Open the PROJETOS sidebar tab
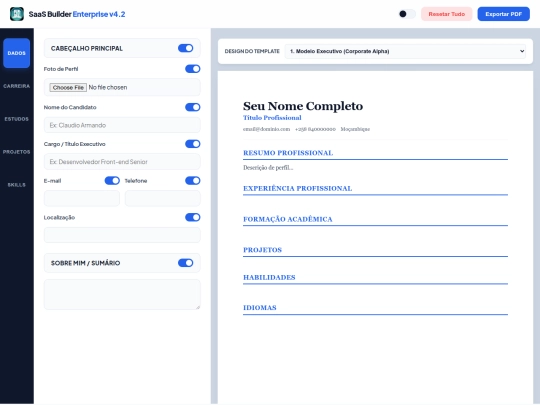This screenshot has width=540, height=405. pos(17,152)
